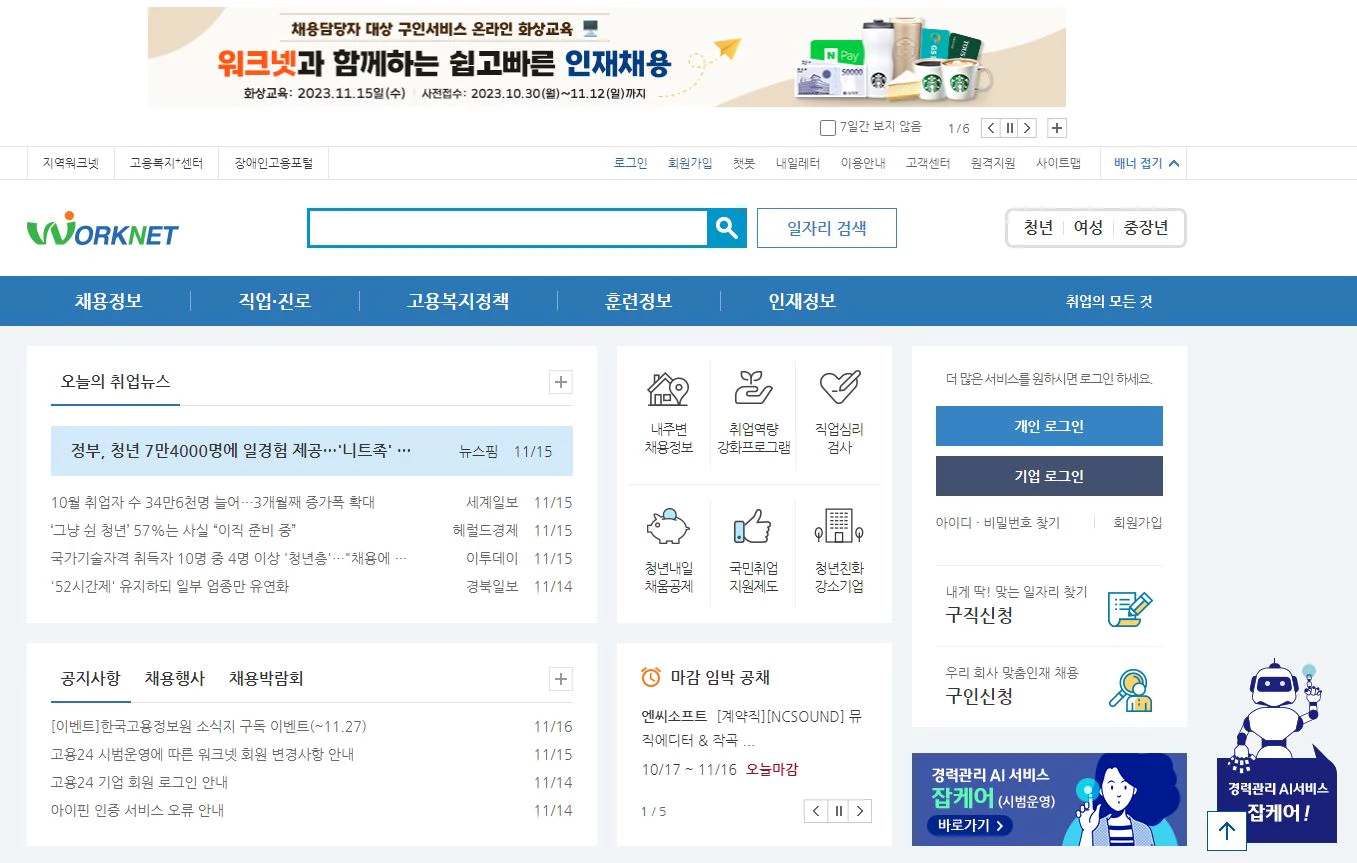
Task: Click the 일자리 검색 button
Action: (827, 228)
